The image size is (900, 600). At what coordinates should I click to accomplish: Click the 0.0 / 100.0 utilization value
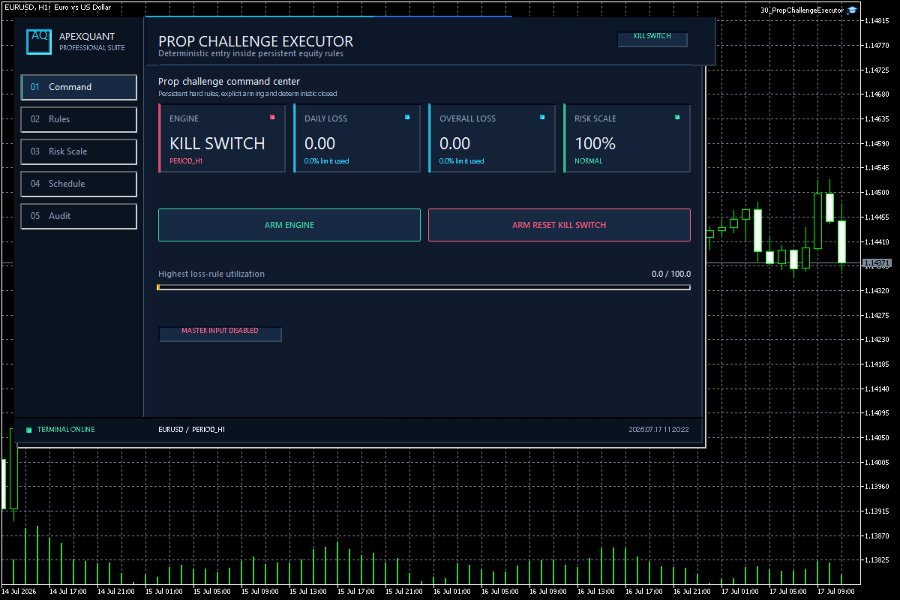(671, 274)
